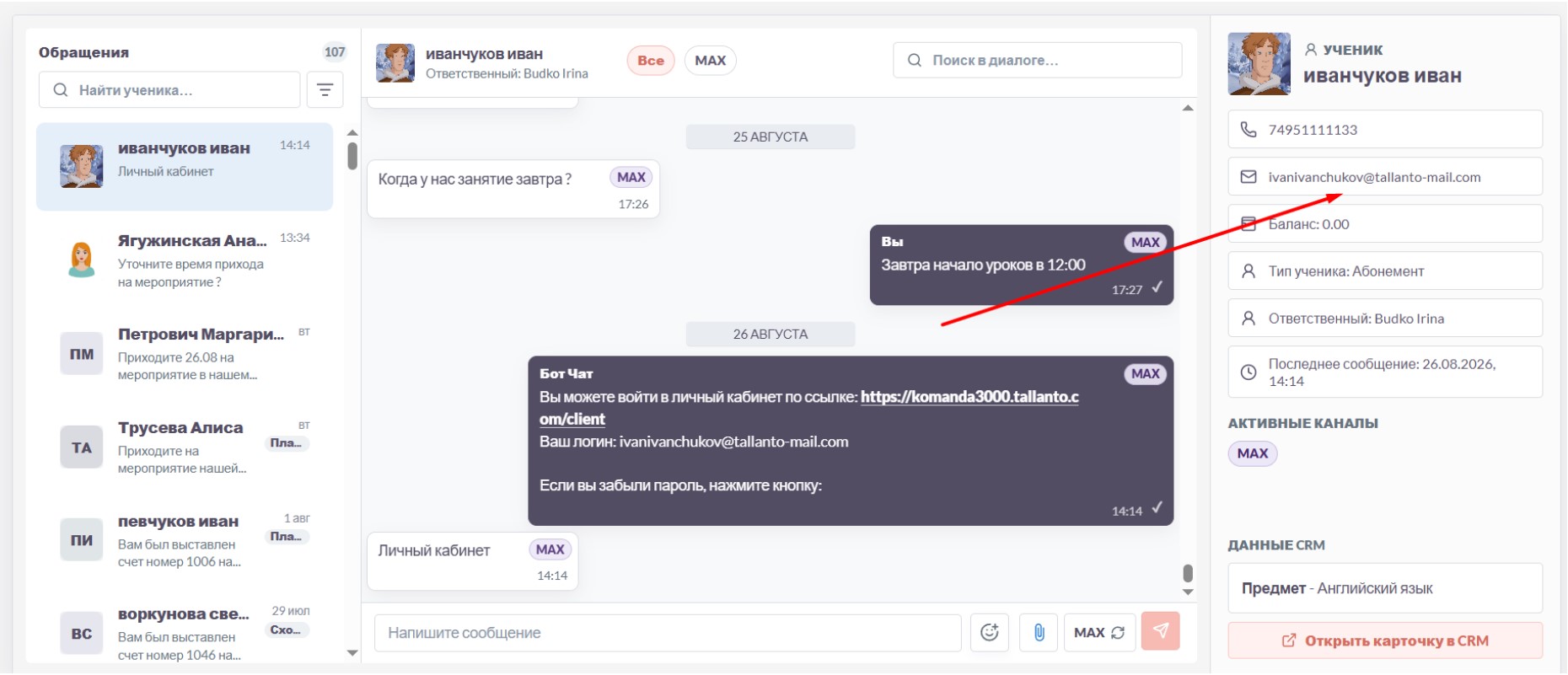Viewport: 1568px width, 675px height.
Task: Click the message Когда у нас занятие завтра ?
Action: pos(513,189)
